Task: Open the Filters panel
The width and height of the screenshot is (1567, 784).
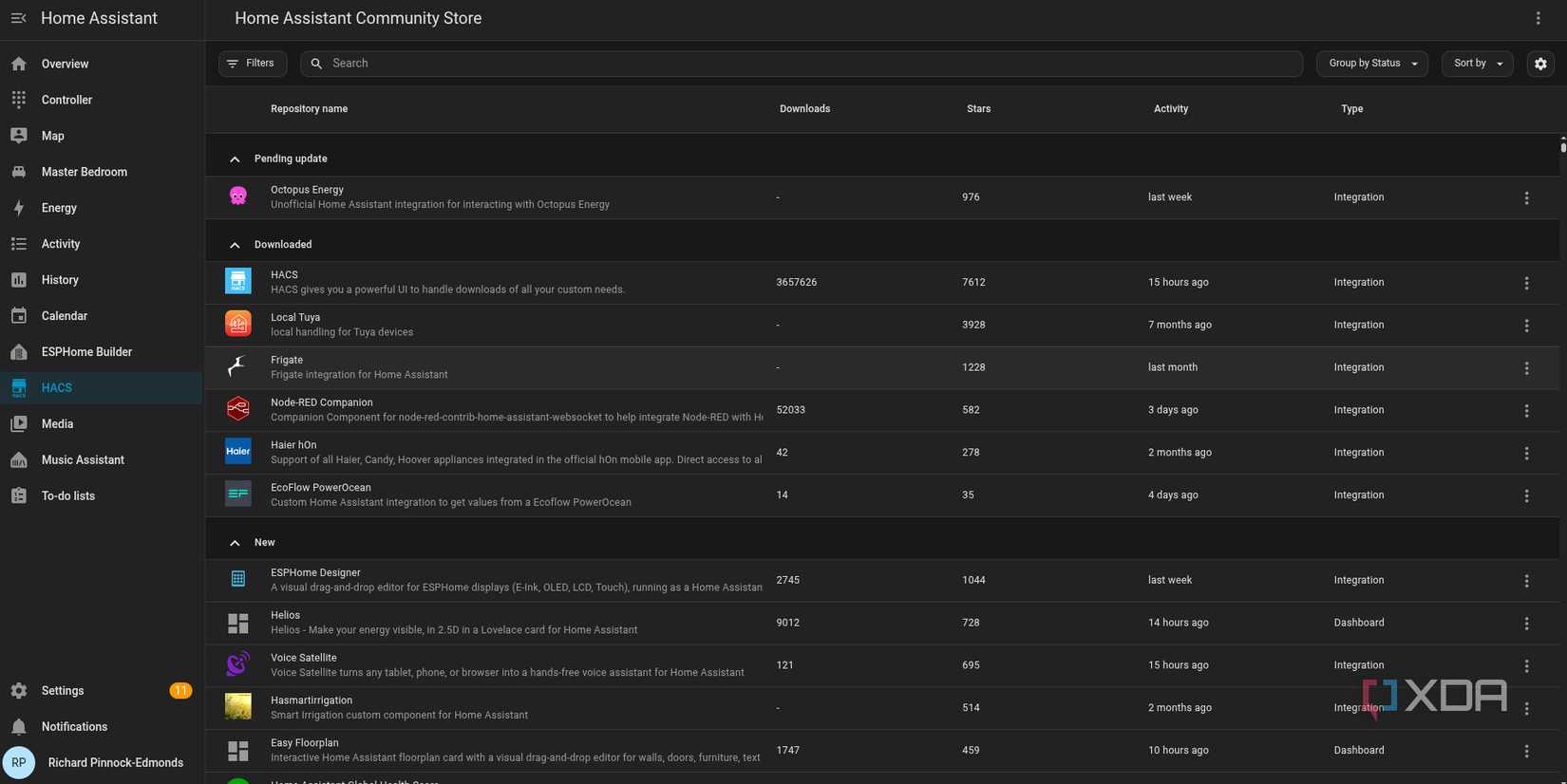Action: [x=253, y=64]
